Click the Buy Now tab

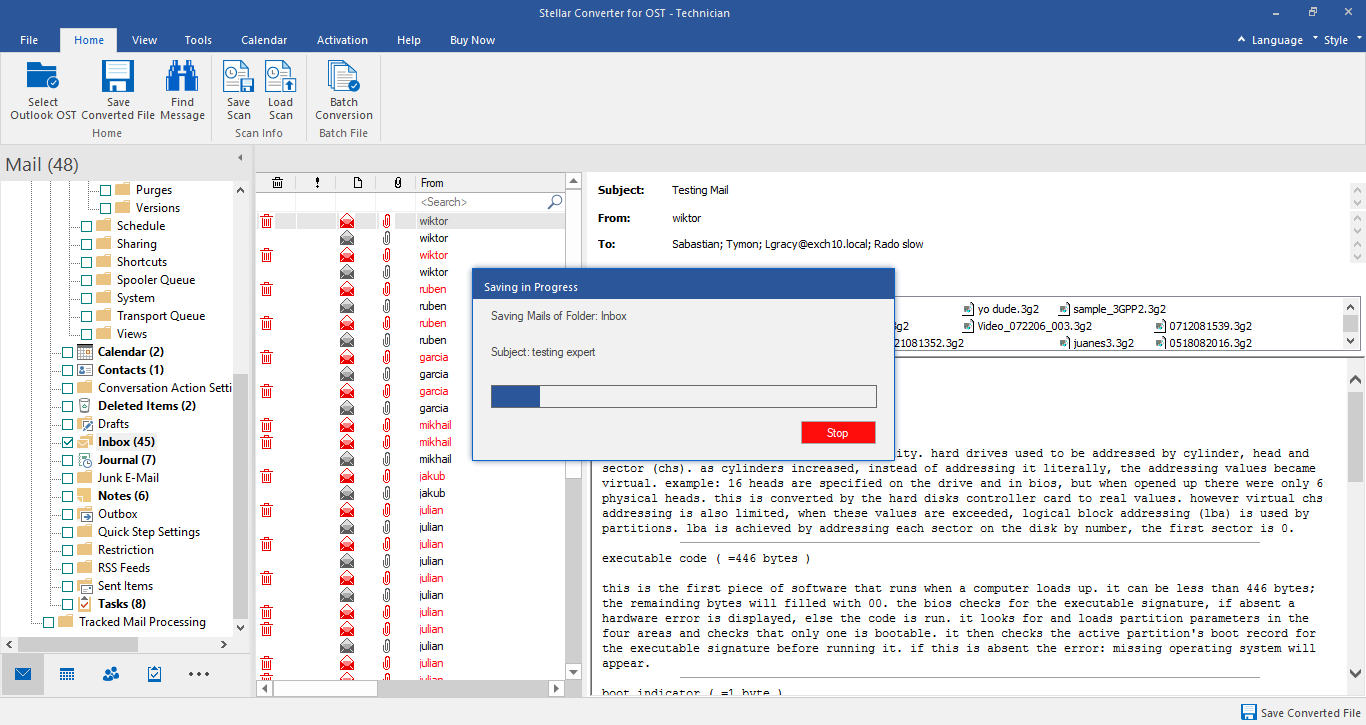472,40
